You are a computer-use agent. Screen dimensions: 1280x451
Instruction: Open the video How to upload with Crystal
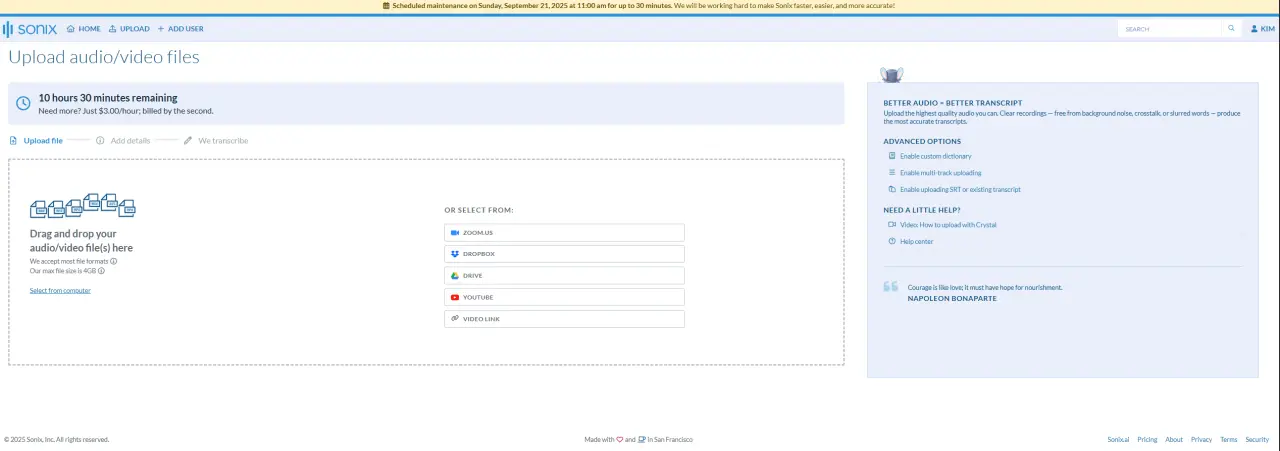tap(948, 225)
